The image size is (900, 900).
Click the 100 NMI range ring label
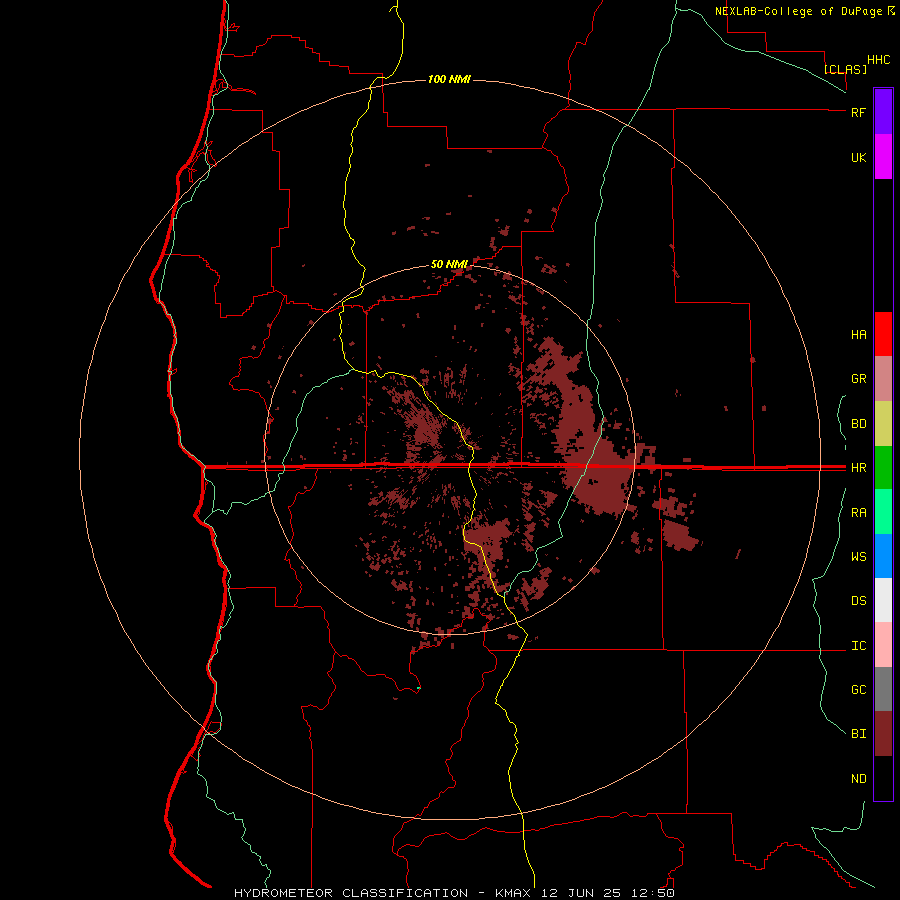click(x=449, y=79)
